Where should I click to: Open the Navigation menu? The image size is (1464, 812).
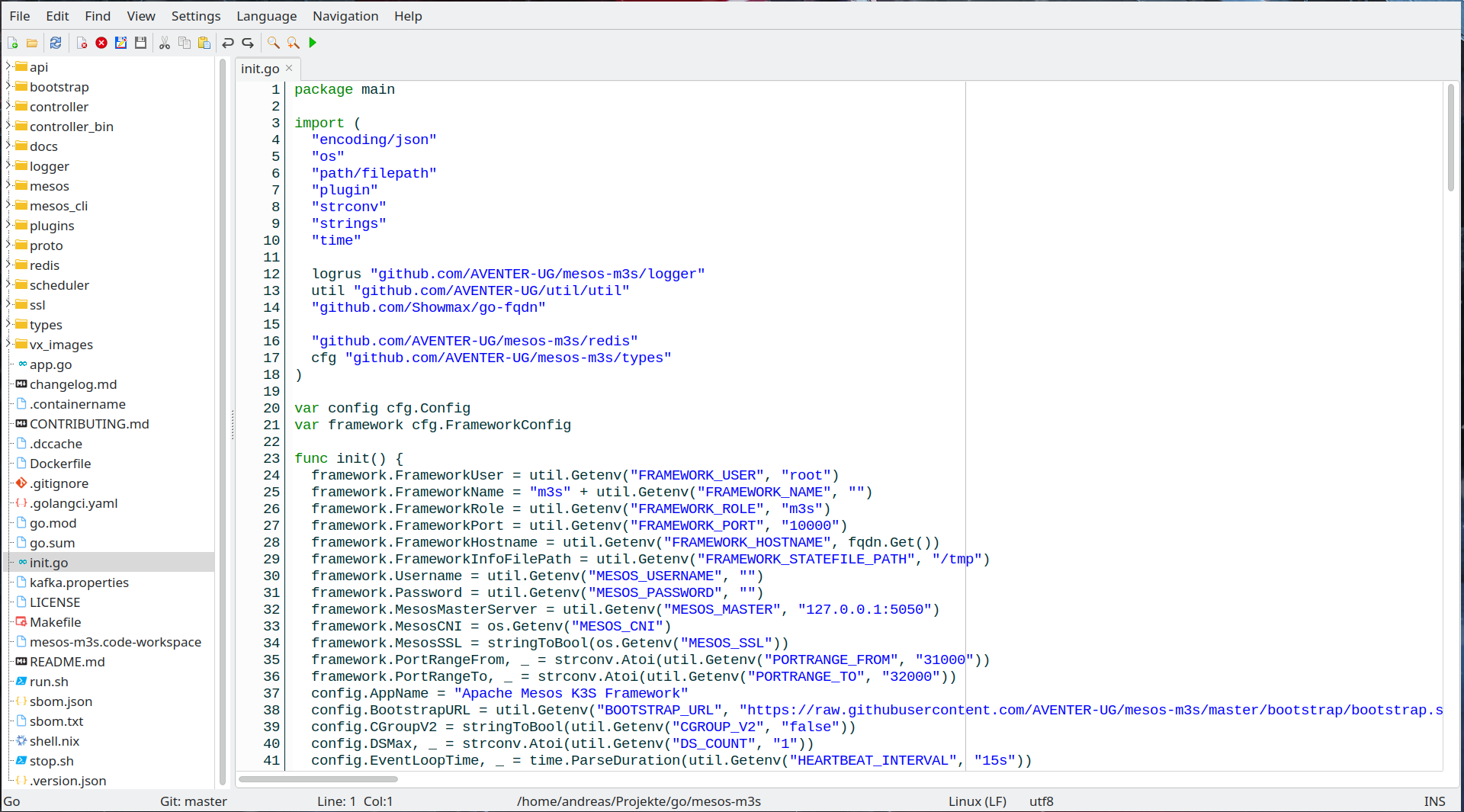(x=345, y=16)
